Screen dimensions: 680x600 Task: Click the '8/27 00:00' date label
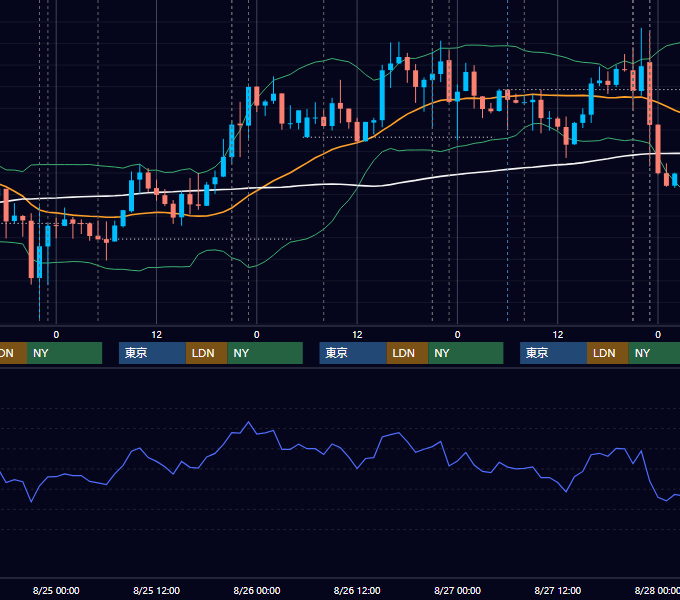point(458,590)
